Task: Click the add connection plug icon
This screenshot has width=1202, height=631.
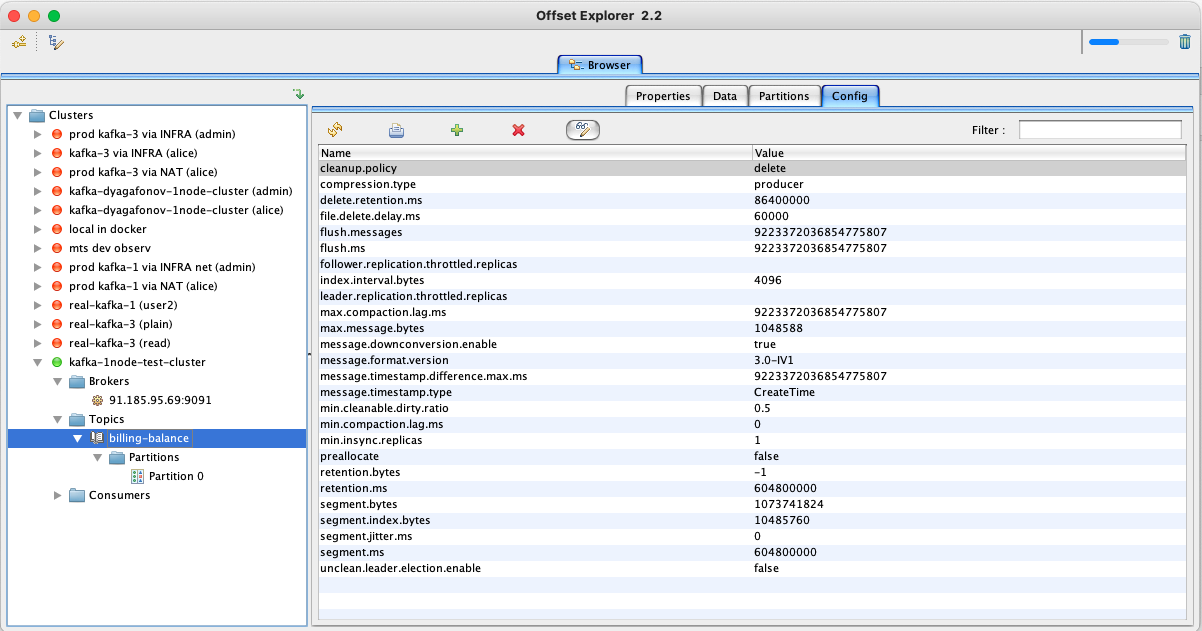Action: click(x=19, y=42)
